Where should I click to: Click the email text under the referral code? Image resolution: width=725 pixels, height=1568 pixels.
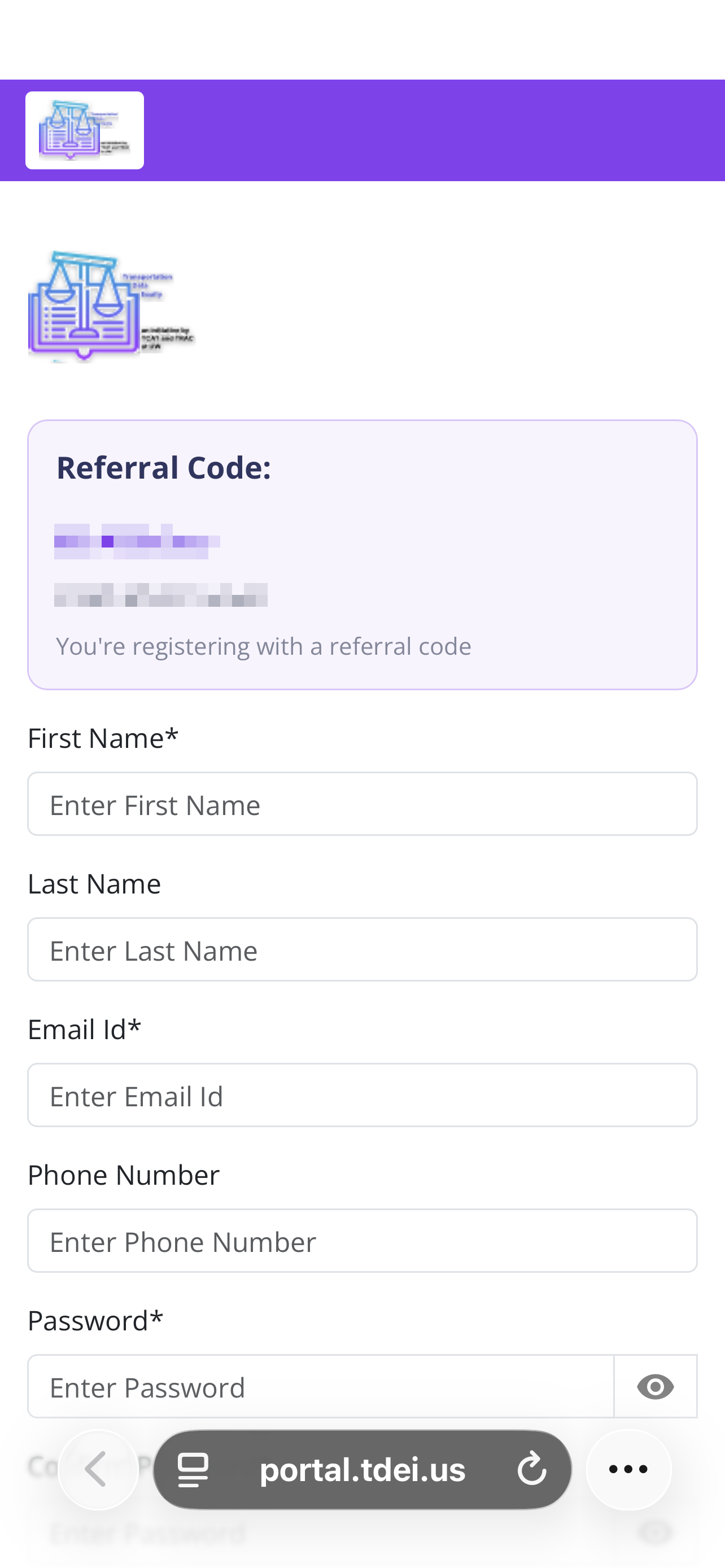point(160,595)
